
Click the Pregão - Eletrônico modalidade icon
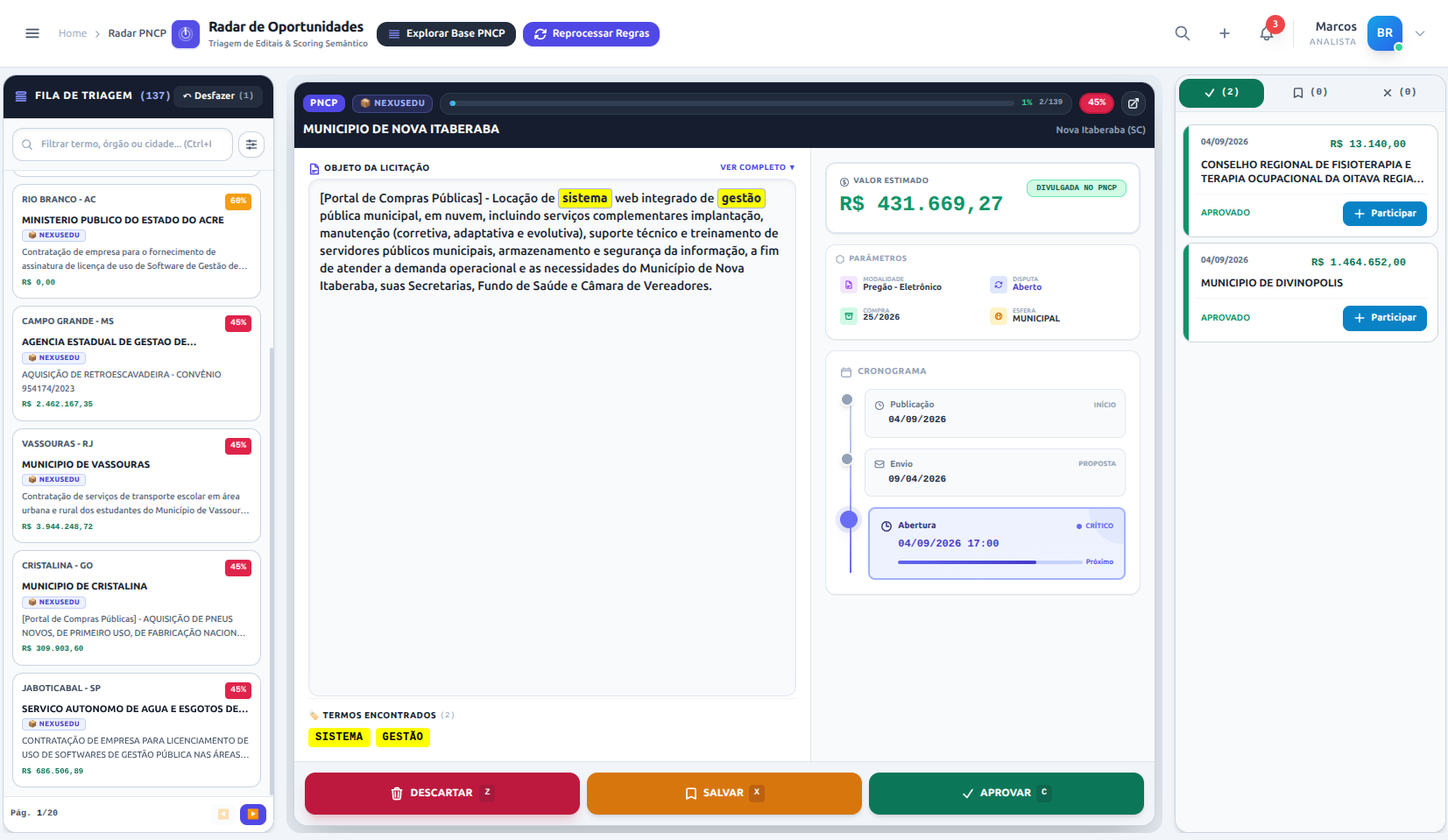[849, 285]
